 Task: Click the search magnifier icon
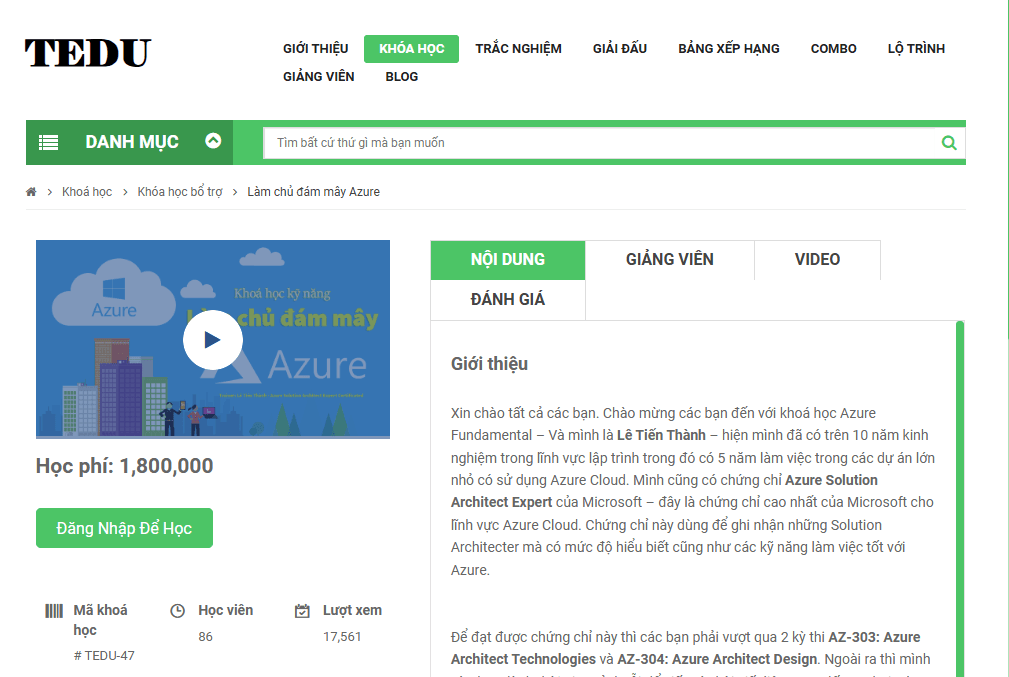[949, 143]
